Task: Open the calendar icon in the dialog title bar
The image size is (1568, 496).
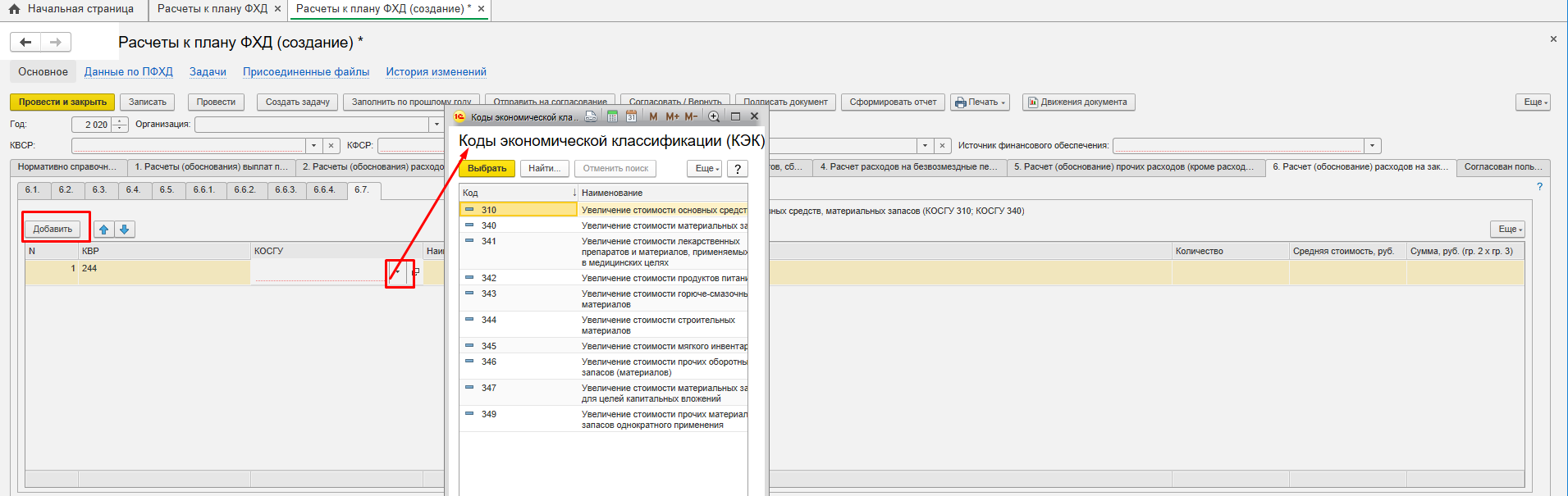Action: coord(631,116)
